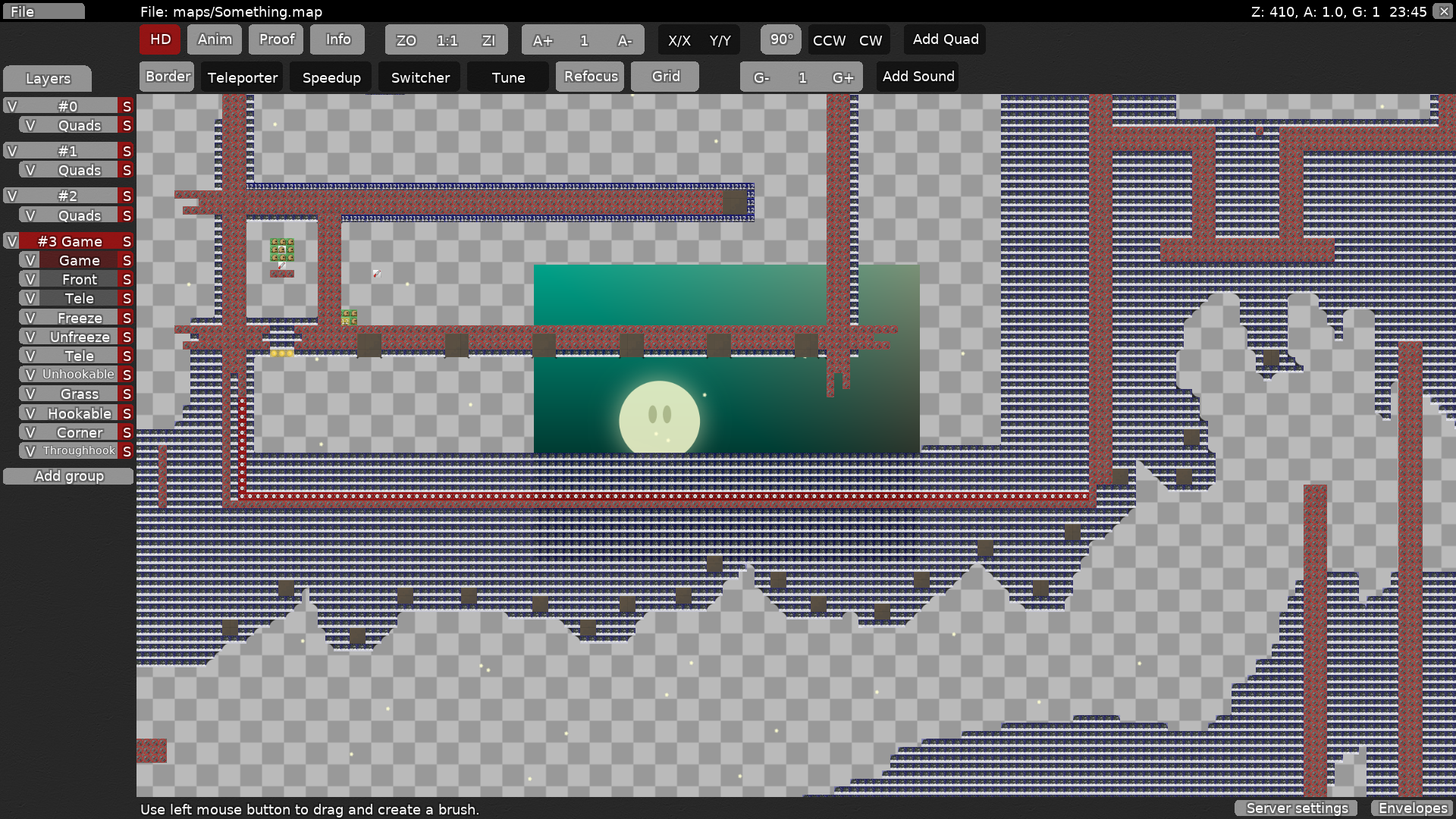The width and height of the screenshot is (1456, 819).
Task: Flip brush vertically with Y/Y
Action: pos(720,40)
